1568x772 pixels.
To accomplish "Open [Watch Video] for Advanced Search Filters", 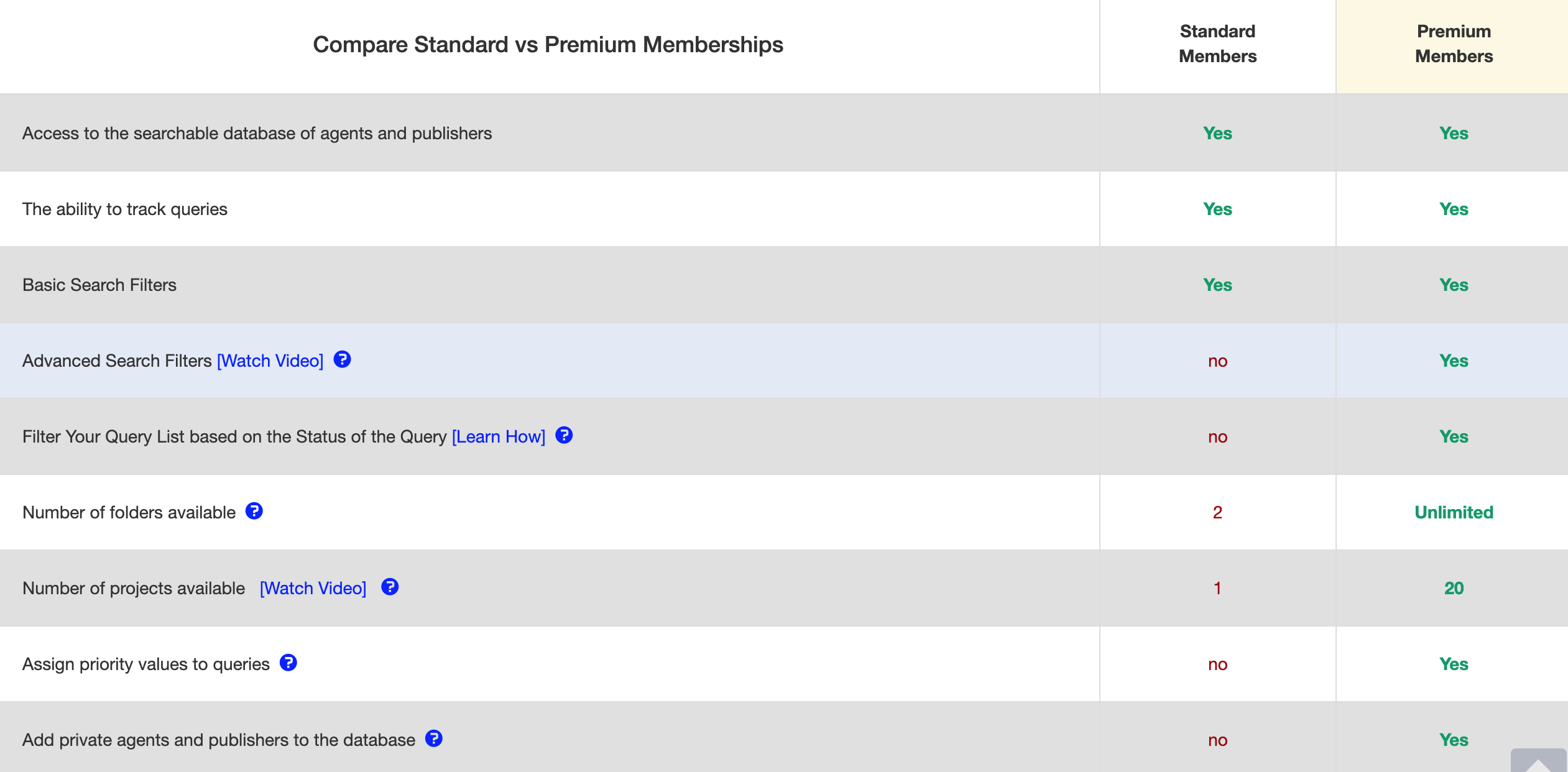I will pos(270,360).
